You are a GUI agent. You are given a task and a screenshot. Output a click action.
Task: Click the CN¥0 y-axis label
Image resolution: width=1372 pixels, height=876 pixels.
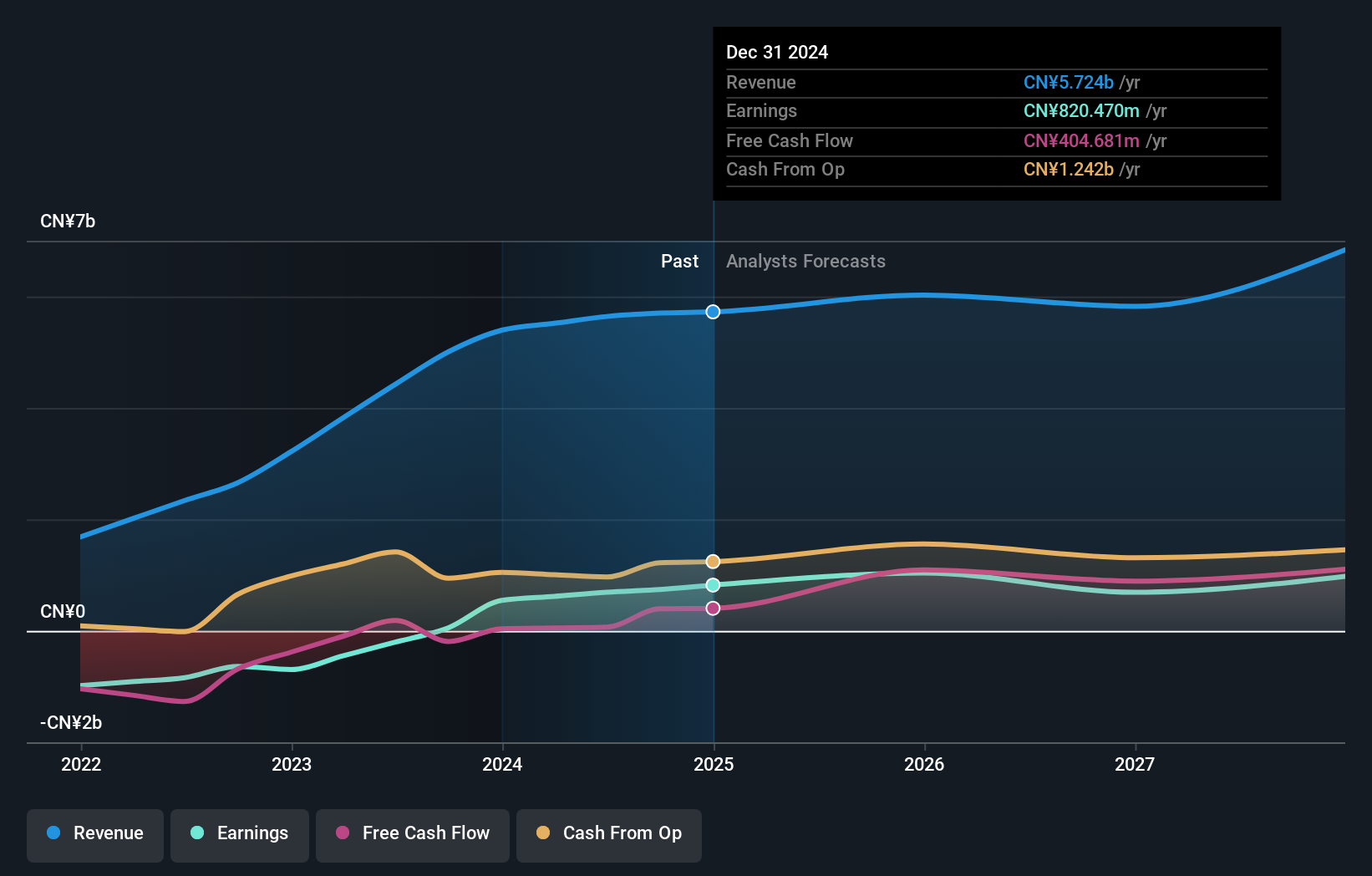click(63, 612)
